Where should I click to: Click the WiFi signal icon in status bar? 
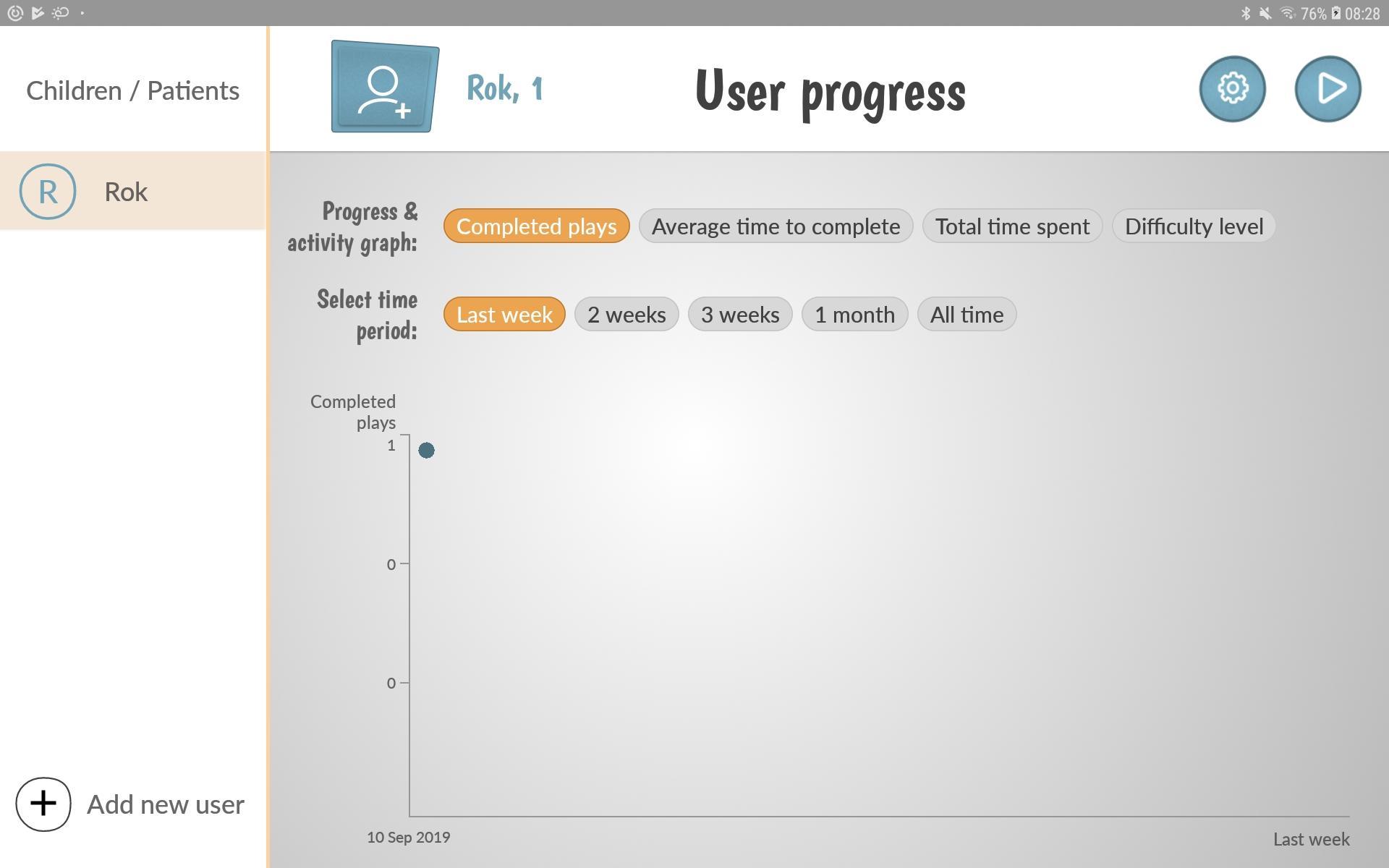click(x=1286, y=13)
